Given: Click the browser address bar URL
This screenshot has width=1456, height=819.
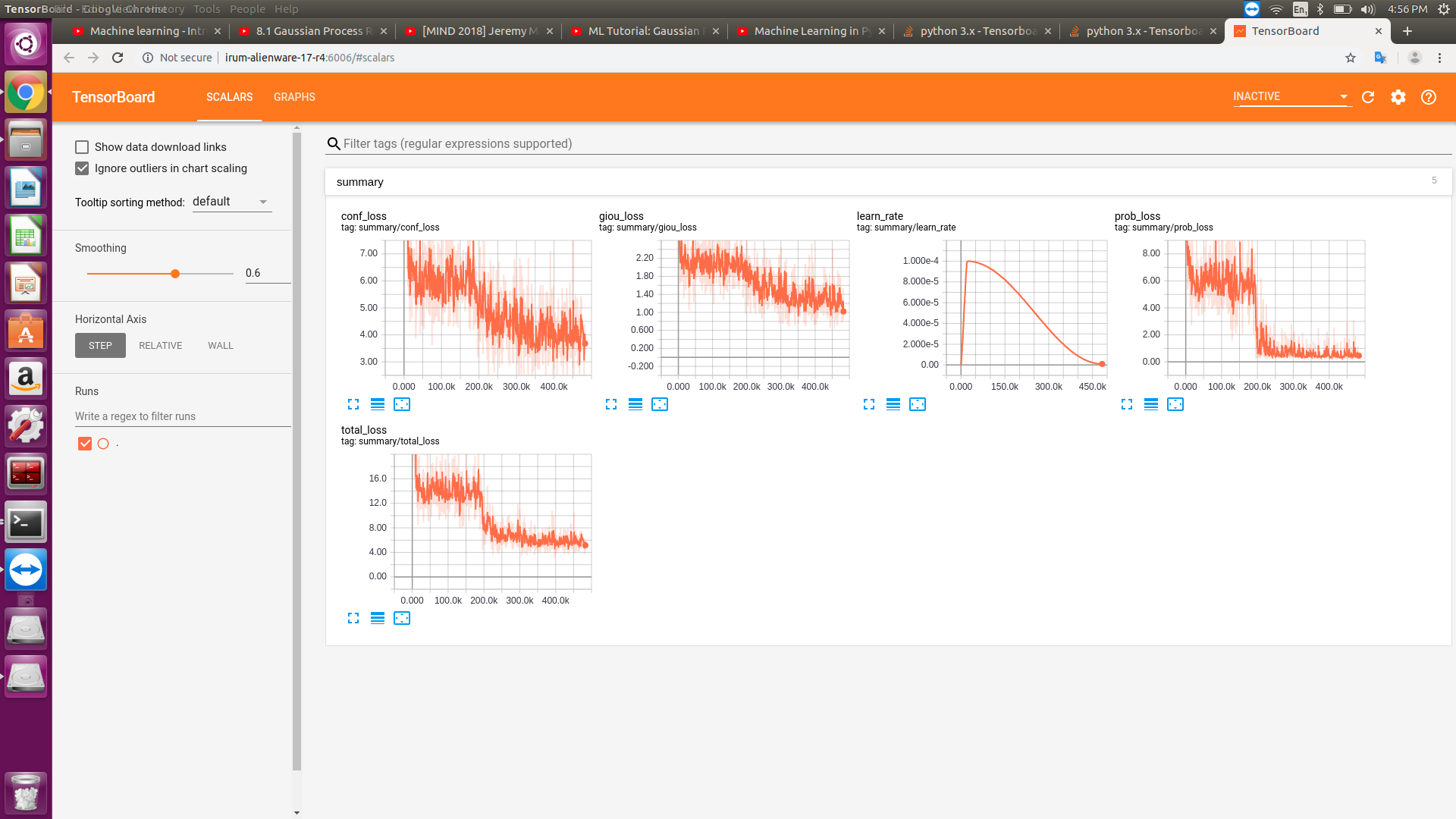Looking at the screenshot, I should (x=309, y=58).
